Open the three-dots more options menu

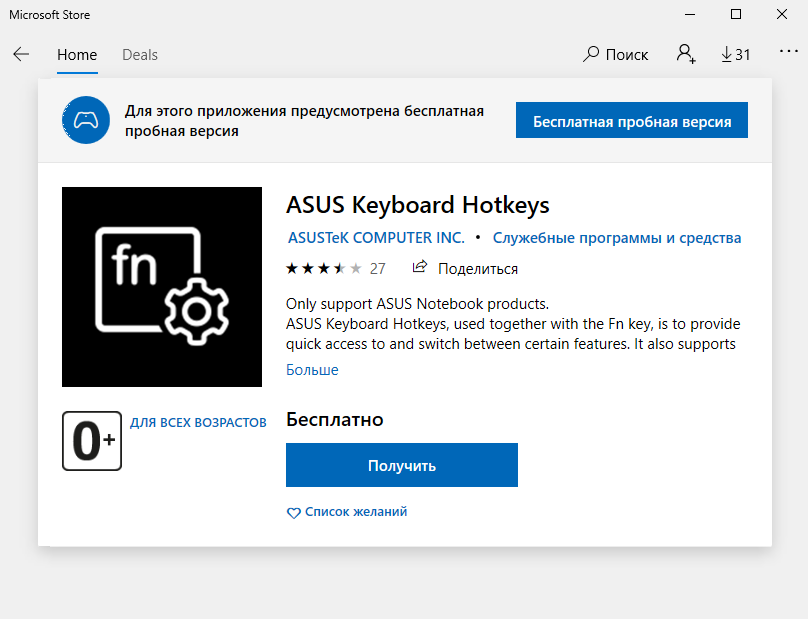[788, 51]
